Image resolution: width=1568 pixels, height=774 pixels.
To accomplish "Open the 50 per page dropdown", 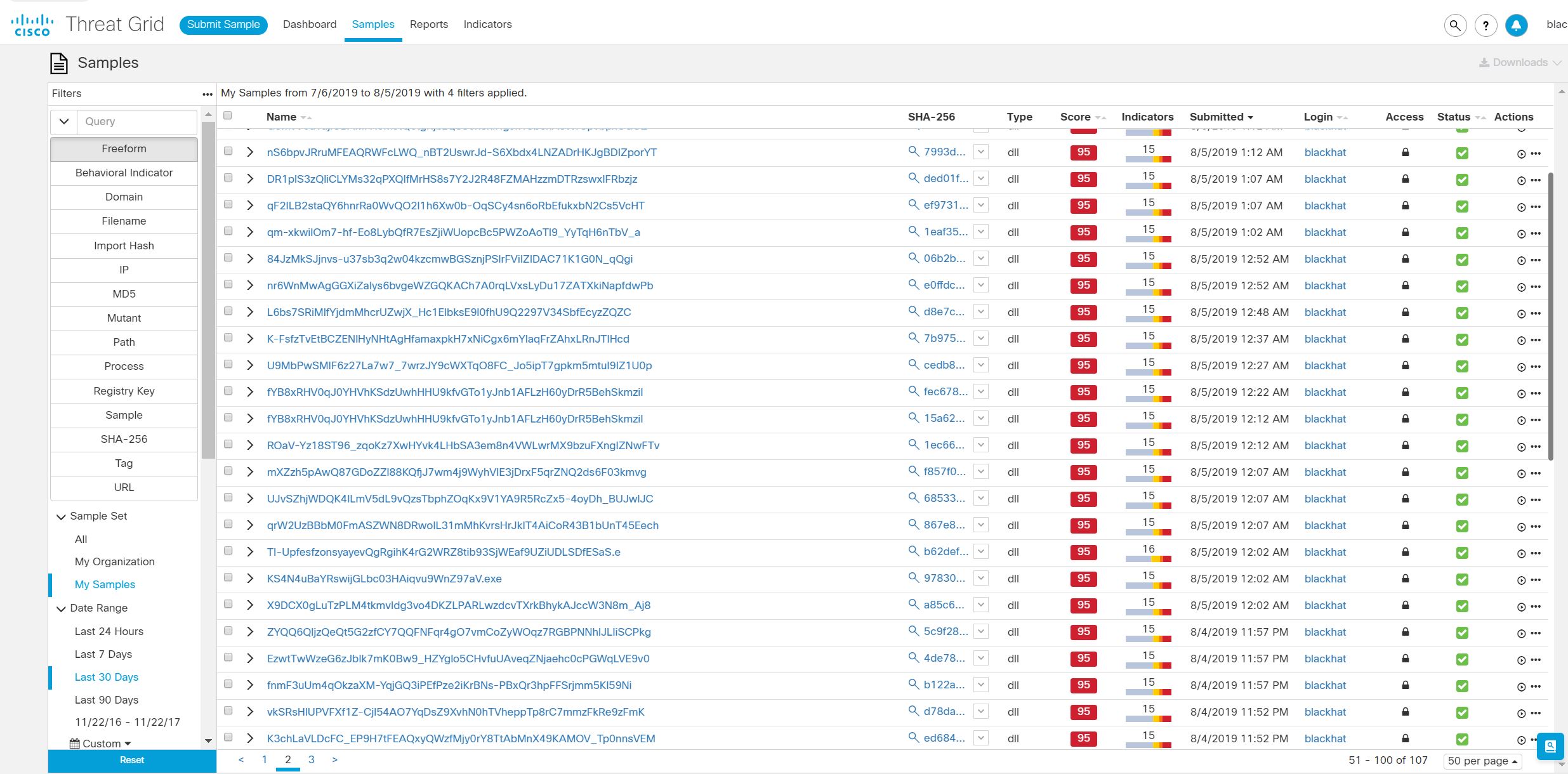I will 1482,761.
